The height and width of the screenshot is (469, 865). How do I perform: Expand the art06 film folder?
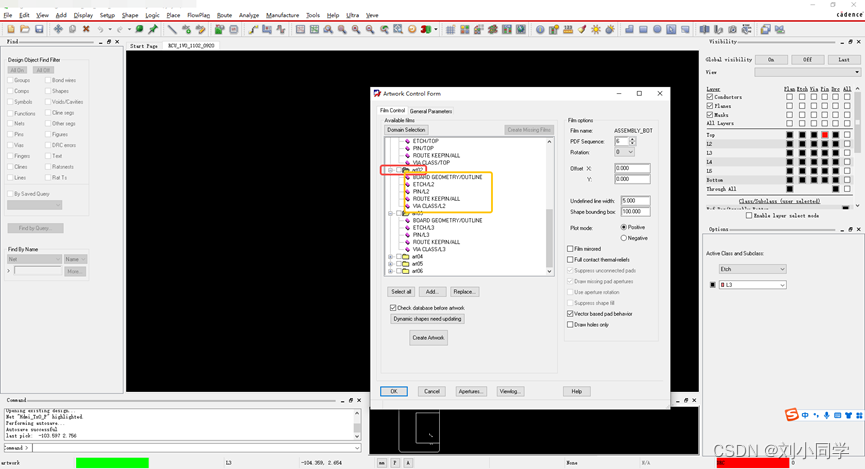390,271
